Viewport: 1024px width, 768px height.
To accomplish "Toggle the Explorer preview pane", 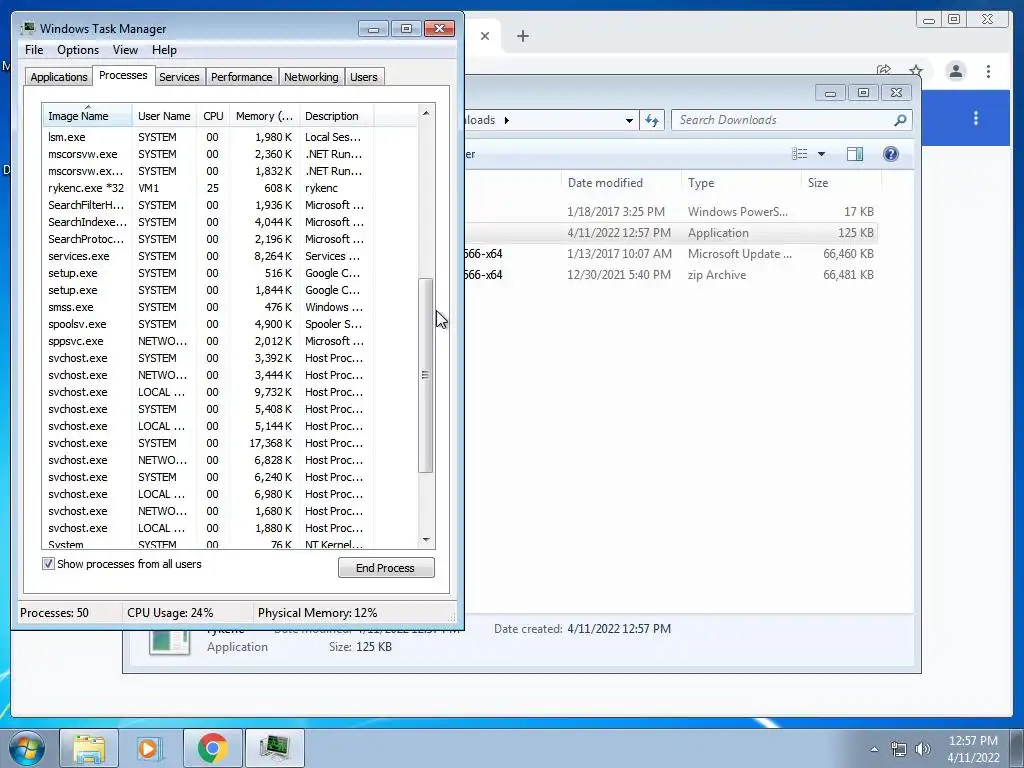I will (x=854, y=154).
